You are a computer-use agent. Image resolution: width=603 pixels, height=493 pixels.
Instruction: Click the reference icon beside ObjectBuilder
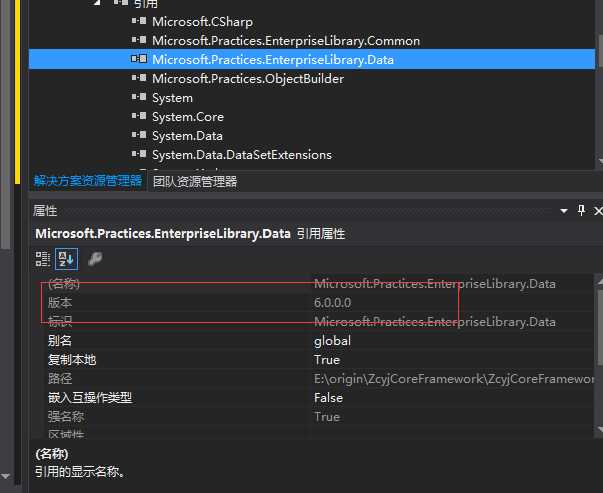(139, 78)
